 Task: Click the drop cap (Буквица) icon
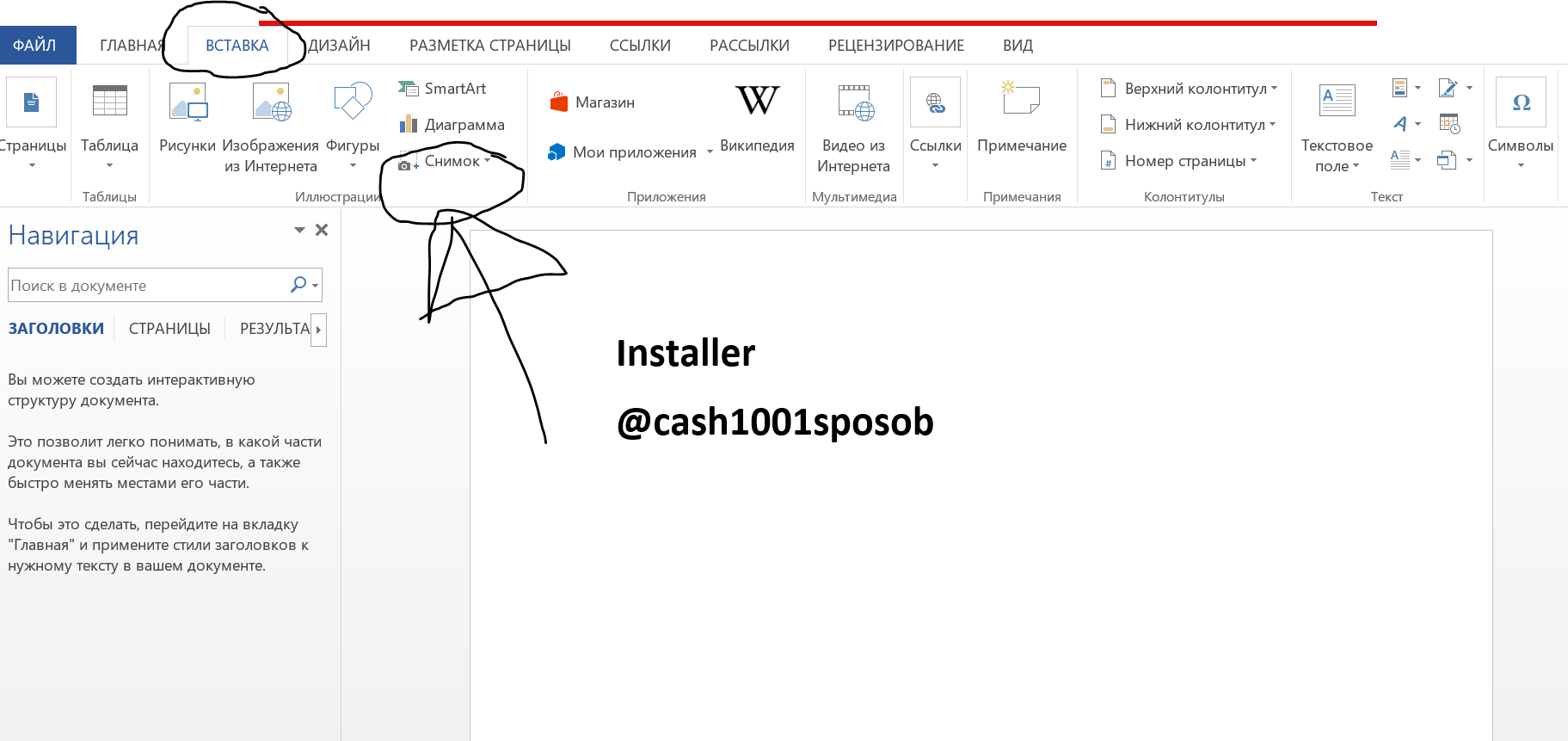coord(1399,159)
